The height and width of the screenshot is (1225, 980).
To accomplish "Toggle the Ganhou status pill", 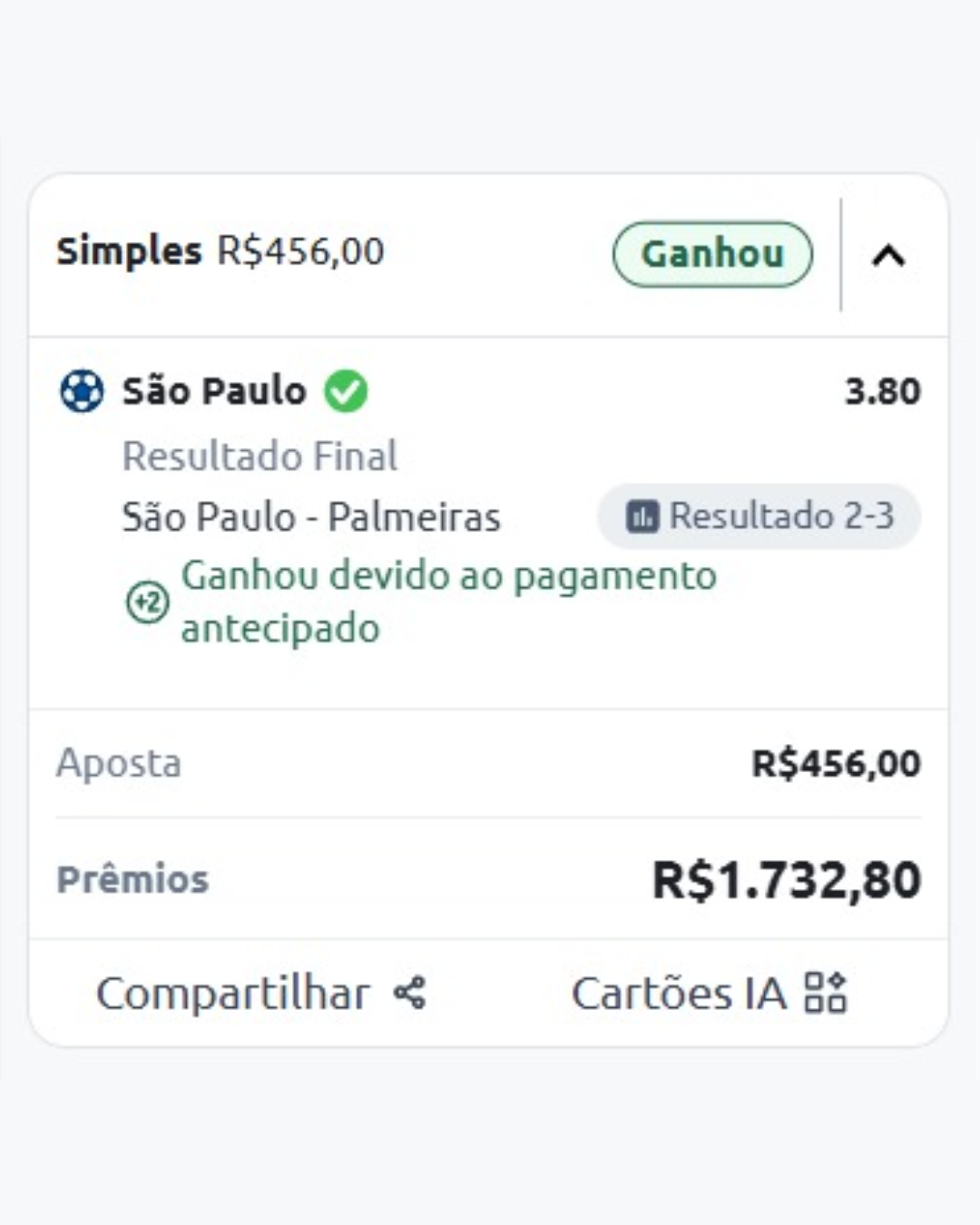I will tap(713, 254).
